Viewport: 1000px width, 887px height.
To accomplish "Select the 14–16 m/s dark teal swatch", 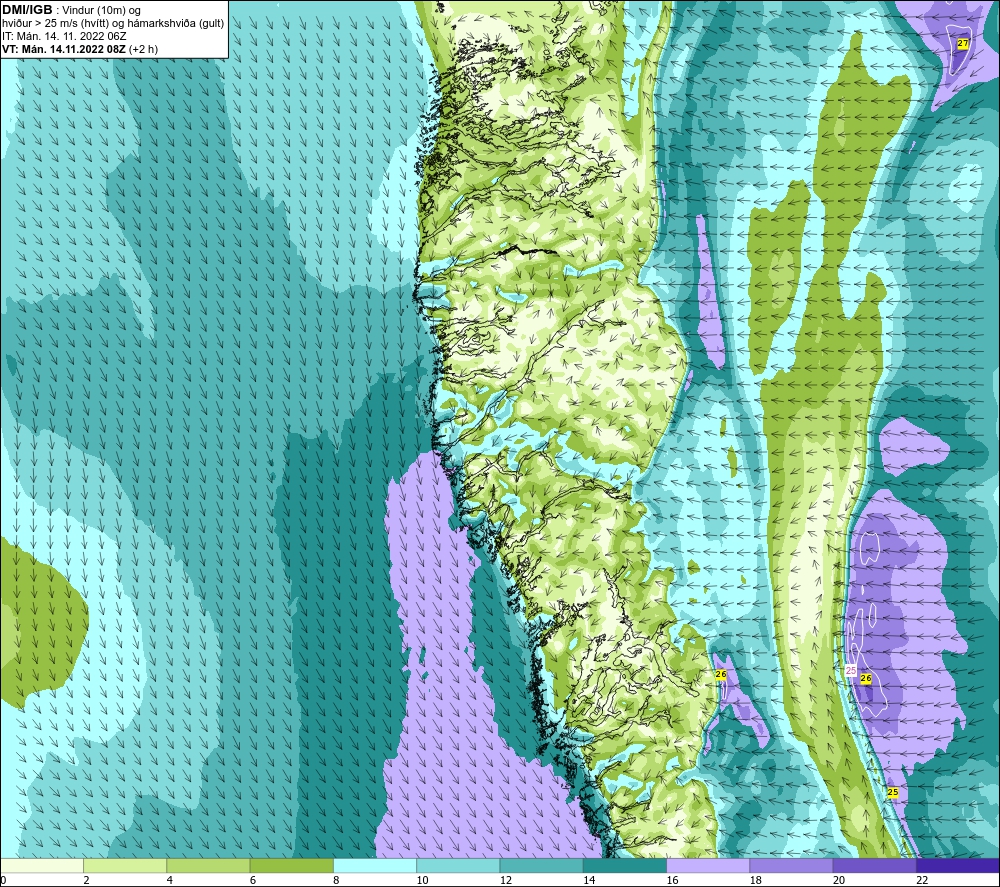I will tap(625, 866).
